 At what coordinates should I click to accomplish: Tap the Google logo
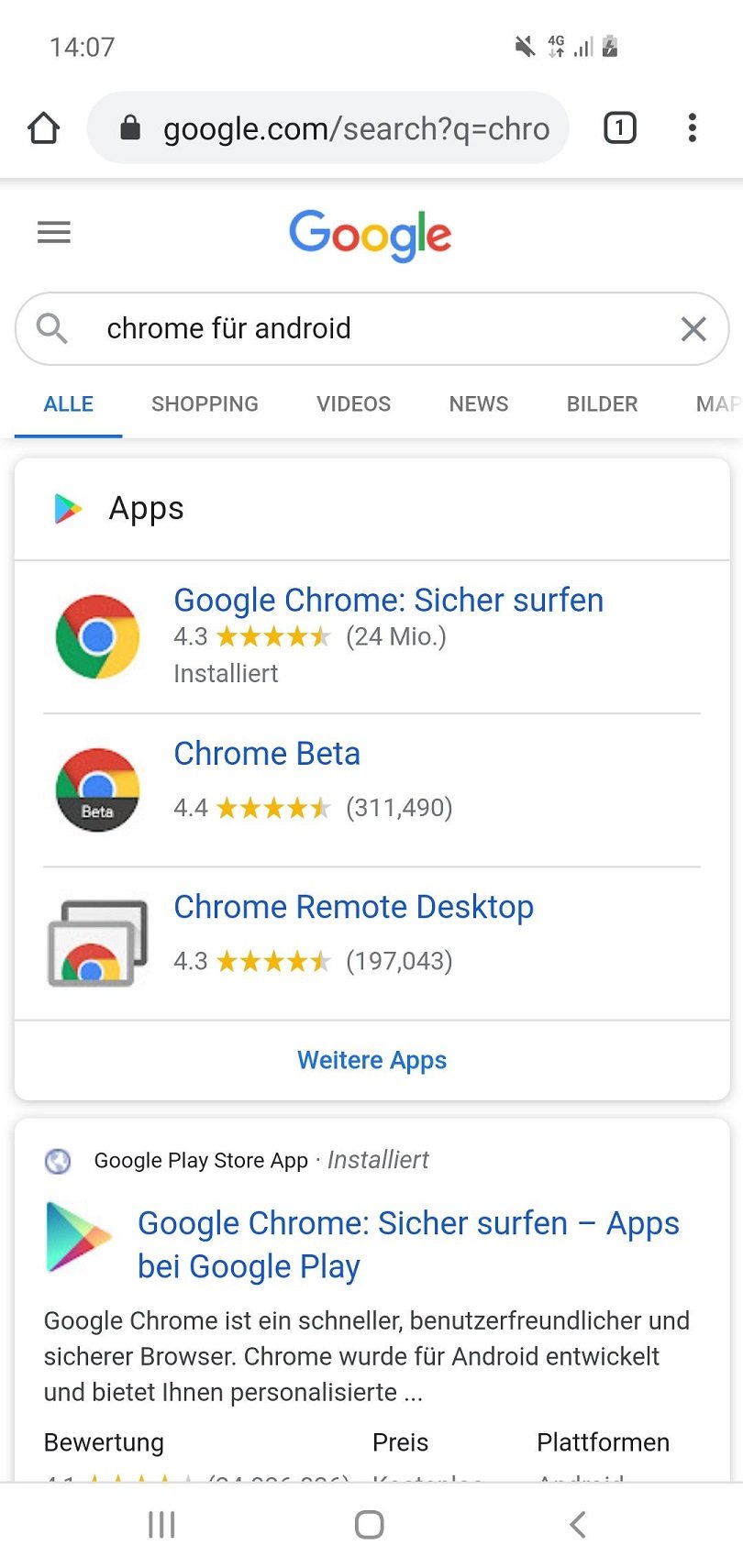click(x=371, y=235)
